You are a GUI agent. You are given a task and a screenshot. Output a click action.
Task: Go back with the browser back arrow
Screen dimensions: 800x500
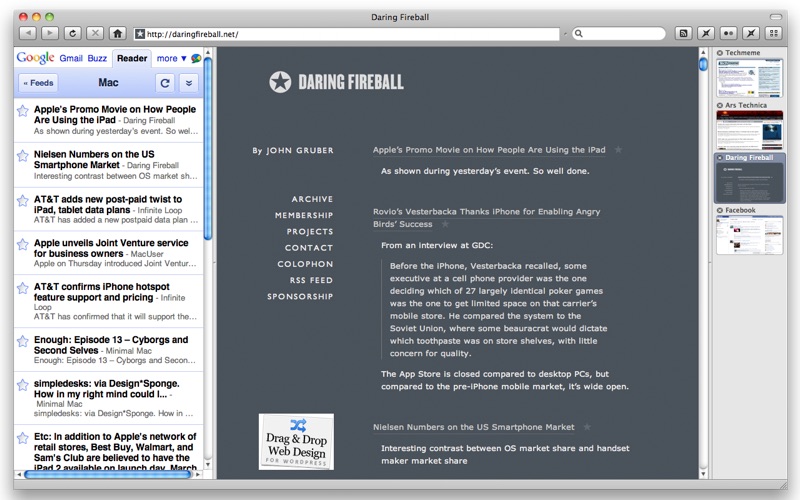pos(28,34)
